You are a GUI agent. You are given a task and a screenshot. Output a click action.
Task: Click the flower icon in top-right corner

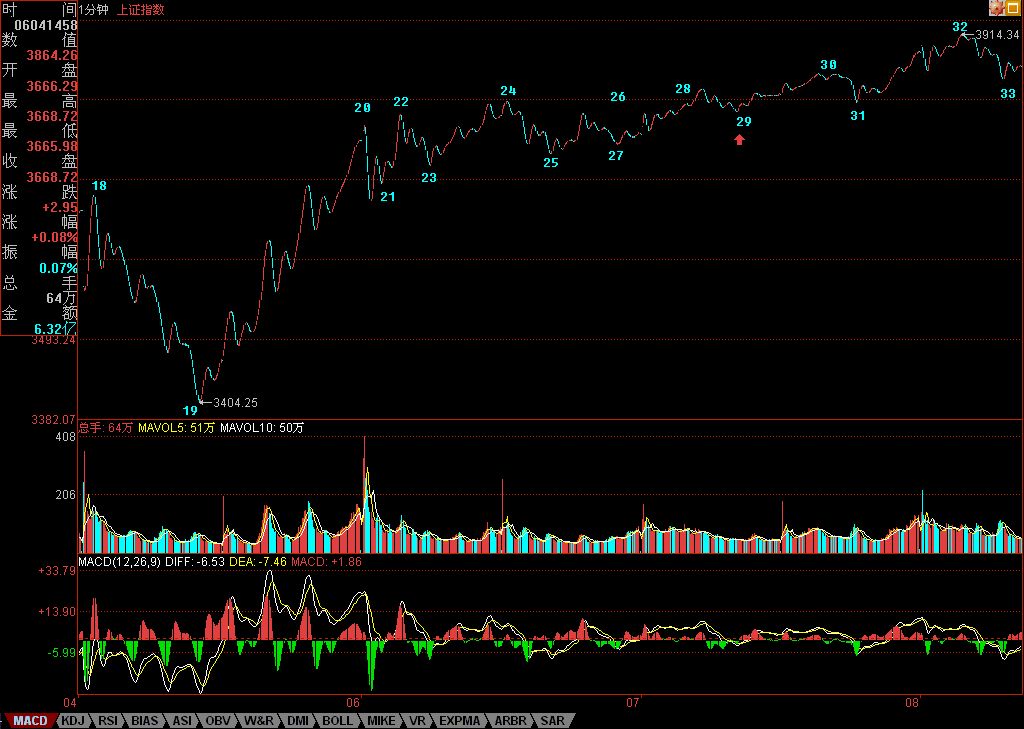click(996, 8)
